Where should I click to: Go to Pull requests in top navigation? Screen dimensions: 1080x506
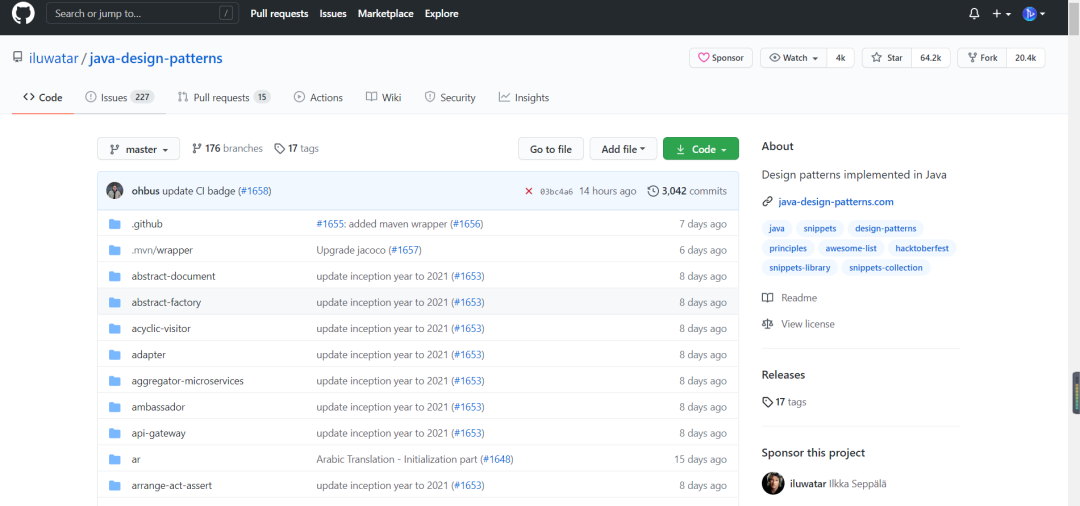point(280,14)
